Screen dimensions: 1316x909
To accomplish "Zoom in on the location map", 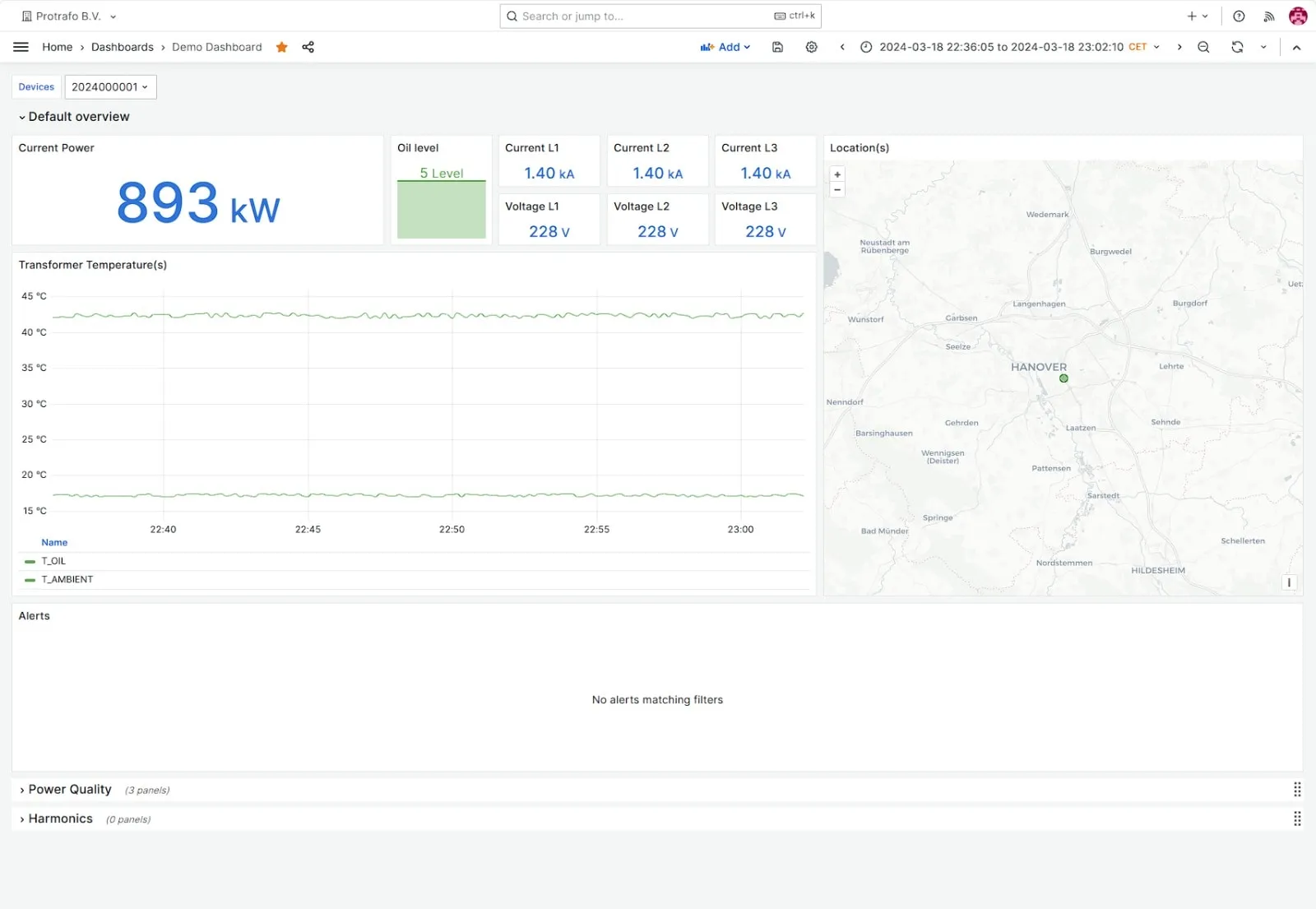I will [x=837, y=174].
